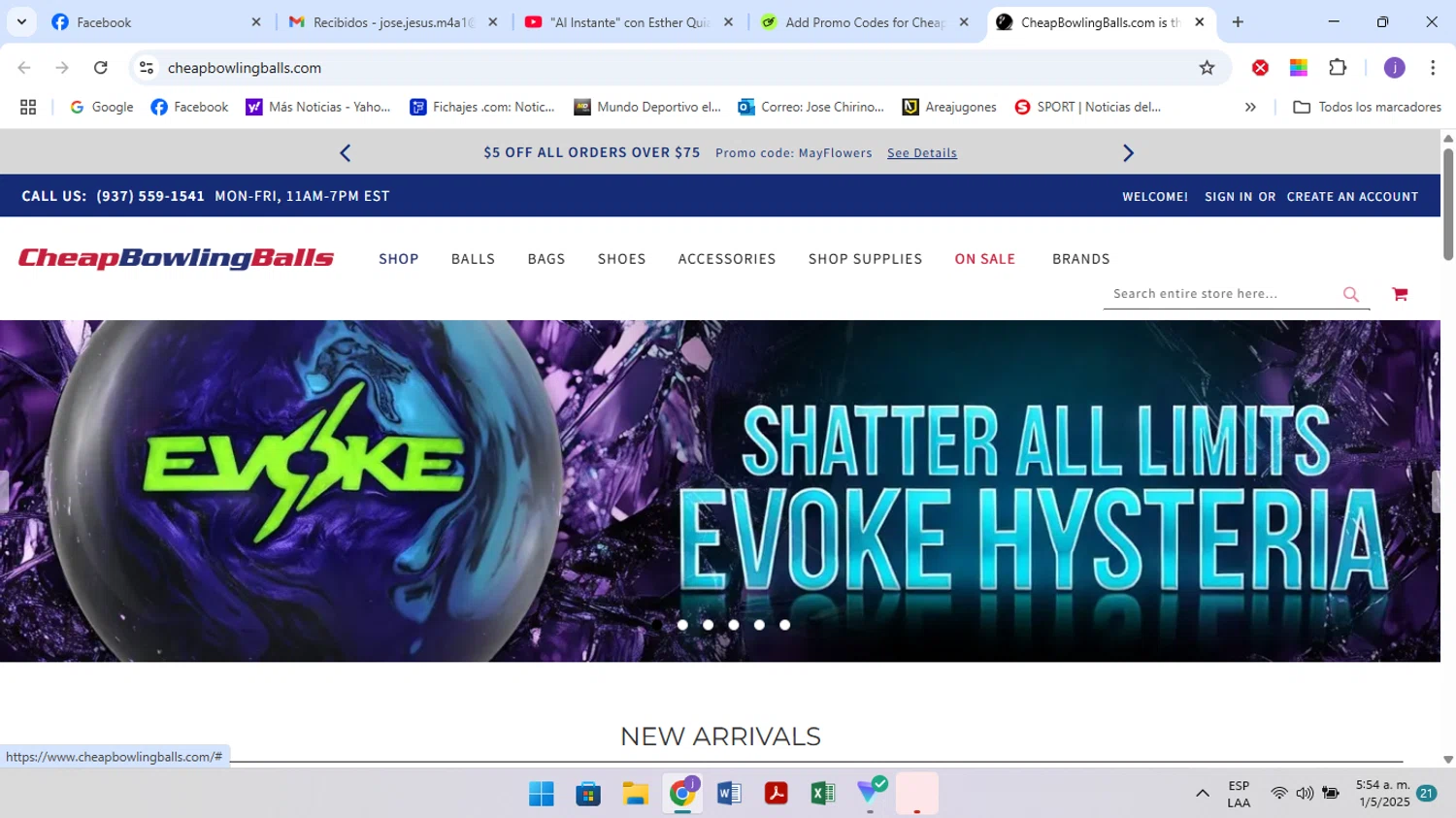Open new tab with plus button
The height and width of the screenshot is (818, 1456).
[x=1238, y=22]
